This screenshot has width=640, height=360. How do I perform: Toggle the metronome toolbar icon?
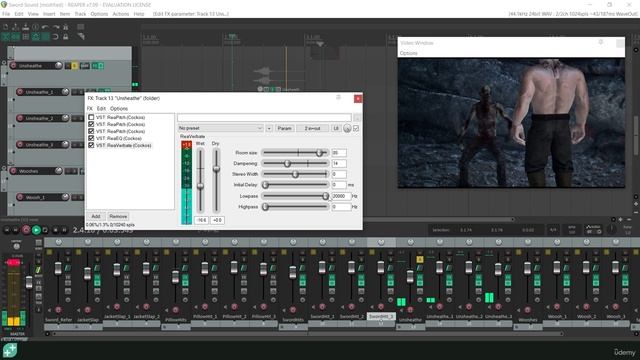click(x=65, y=27)
